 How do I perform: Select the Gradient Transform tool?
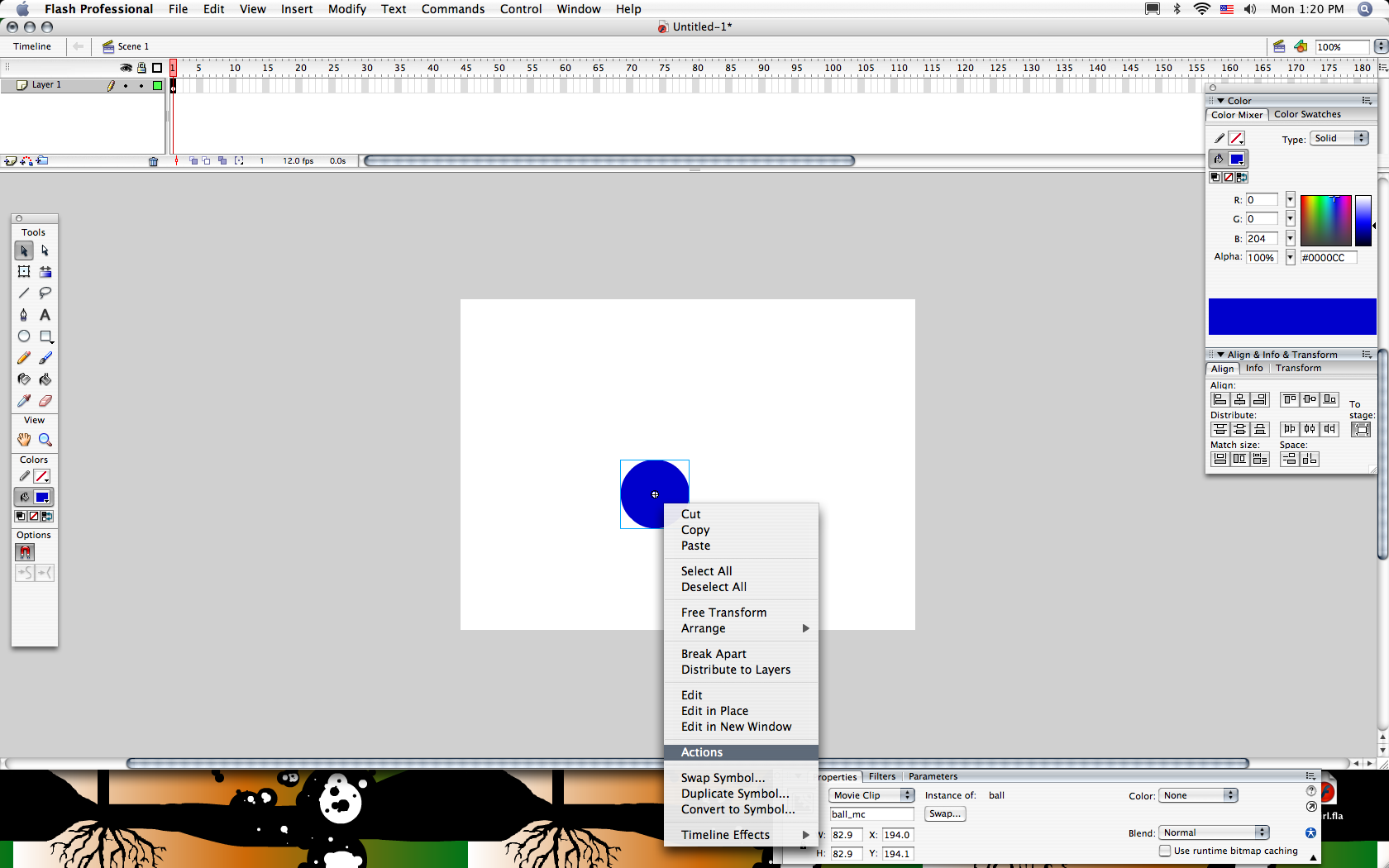(45, 272)
